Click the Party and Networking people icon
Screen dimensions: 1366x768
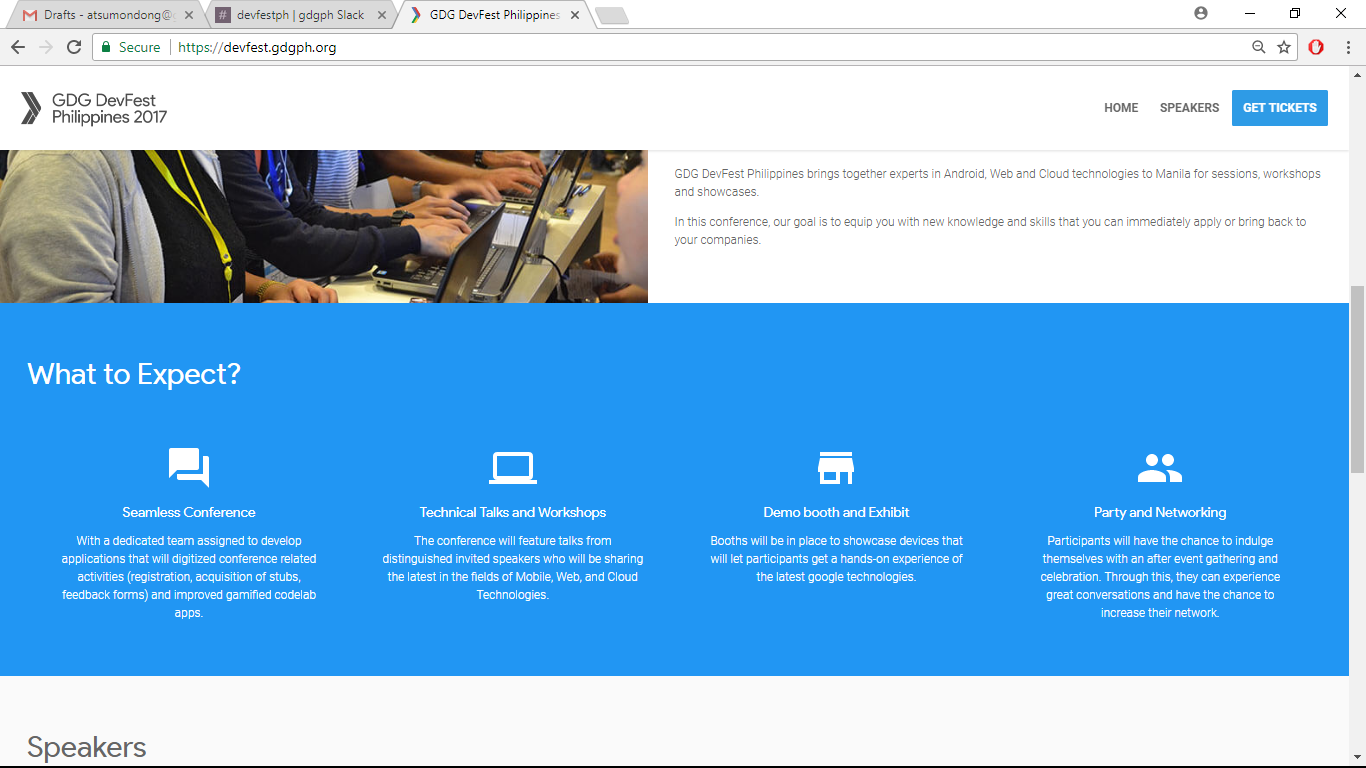1160,467
